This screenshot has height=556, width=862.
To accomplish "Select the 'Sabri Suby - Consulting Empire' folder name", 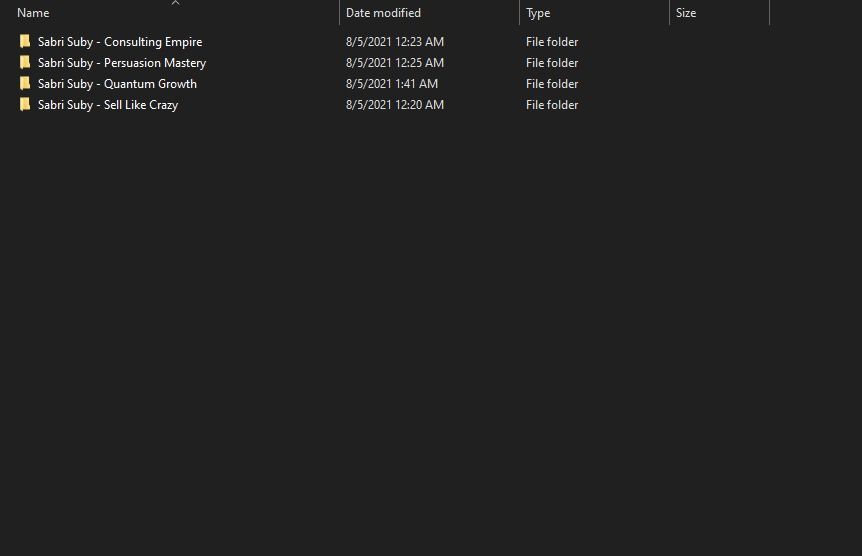I will coord(120,42).
